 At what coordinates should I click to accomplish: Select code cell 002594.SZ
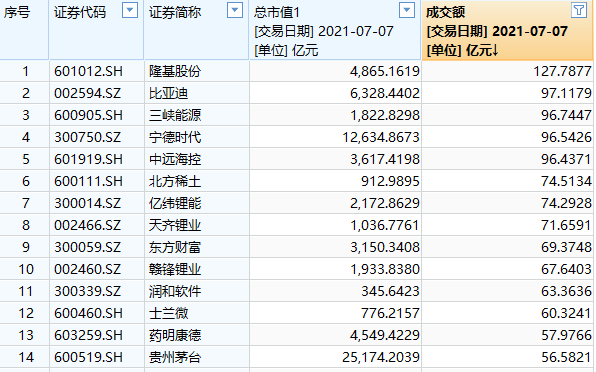97,93
